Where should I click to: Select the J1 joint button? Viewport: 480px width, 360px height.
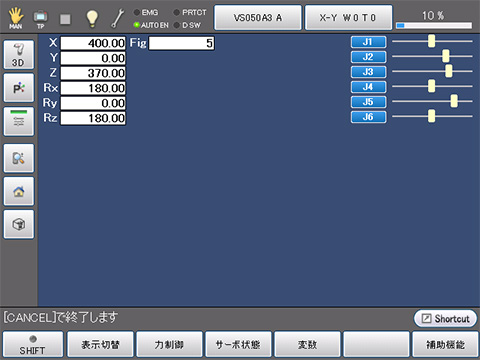[x=368, y=42]
